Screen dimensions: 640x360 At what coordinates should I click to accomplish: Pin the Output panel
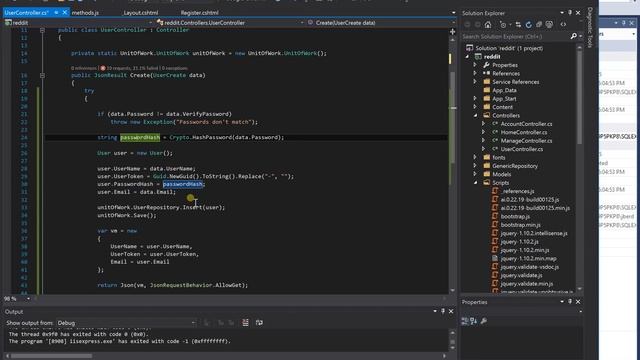443,311
